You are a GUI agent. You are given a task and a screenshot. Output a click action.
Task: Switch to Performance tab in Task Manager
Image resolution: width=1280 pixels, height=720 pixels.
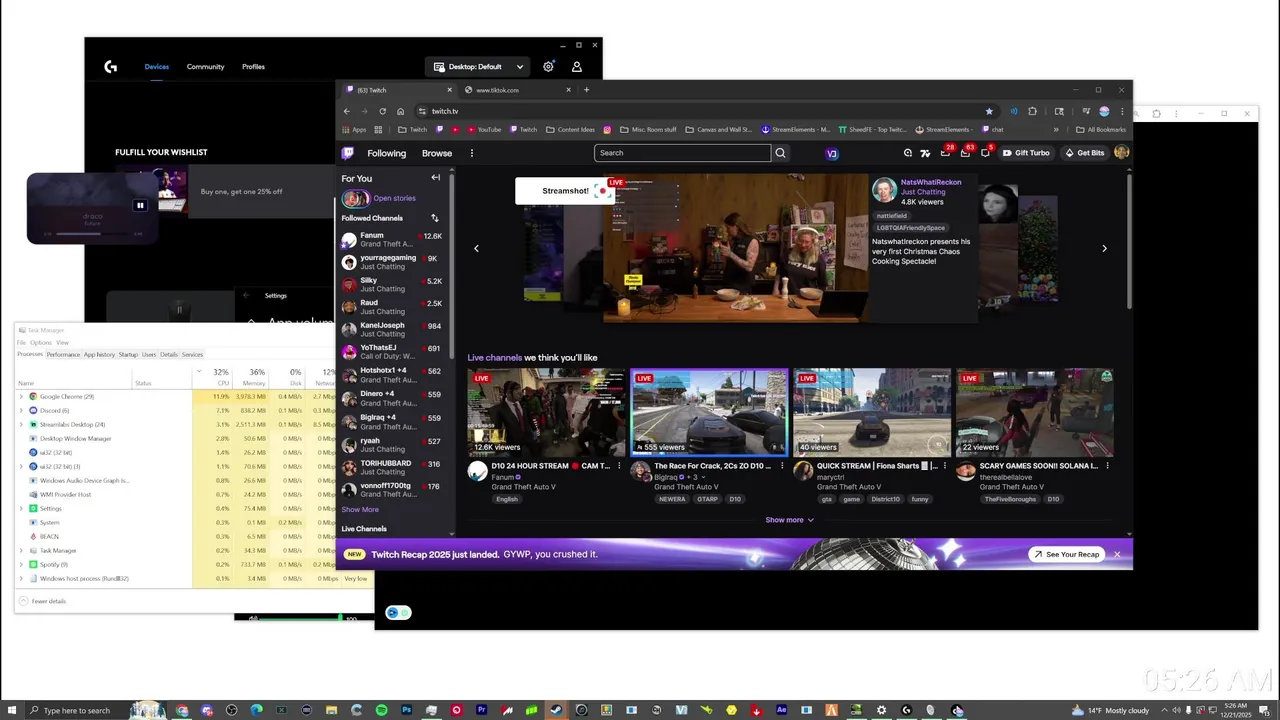(x=63, y=354)
